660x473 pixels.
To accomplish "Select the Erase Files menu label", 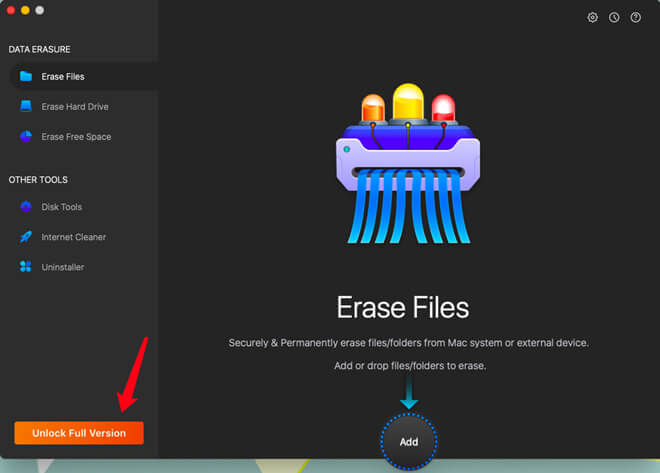I will click(63, 77).
